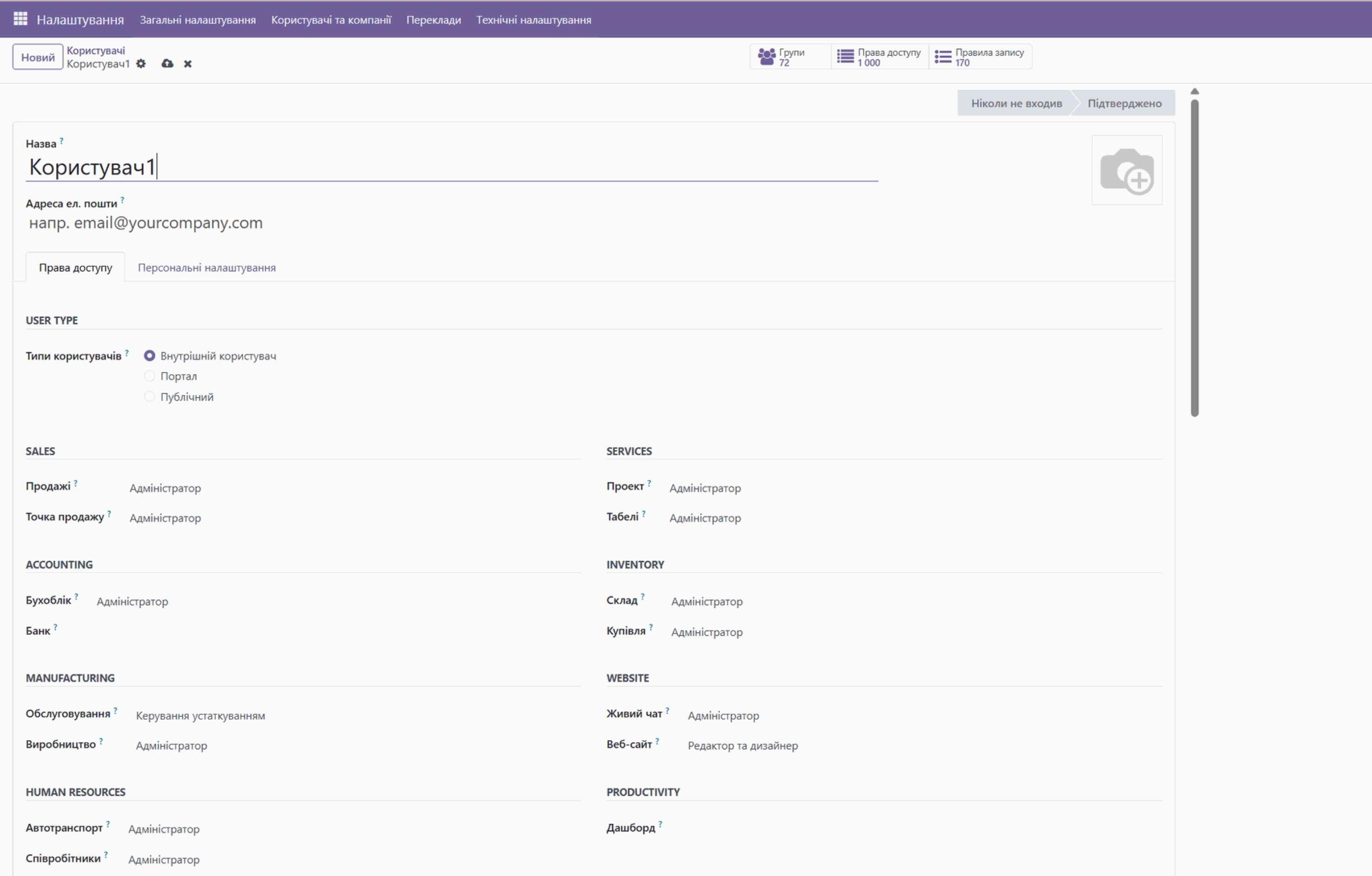Viewport: 1372px width, 876px height.
Task: Open the apps grid home menu icon
Action: pos(20,19)
